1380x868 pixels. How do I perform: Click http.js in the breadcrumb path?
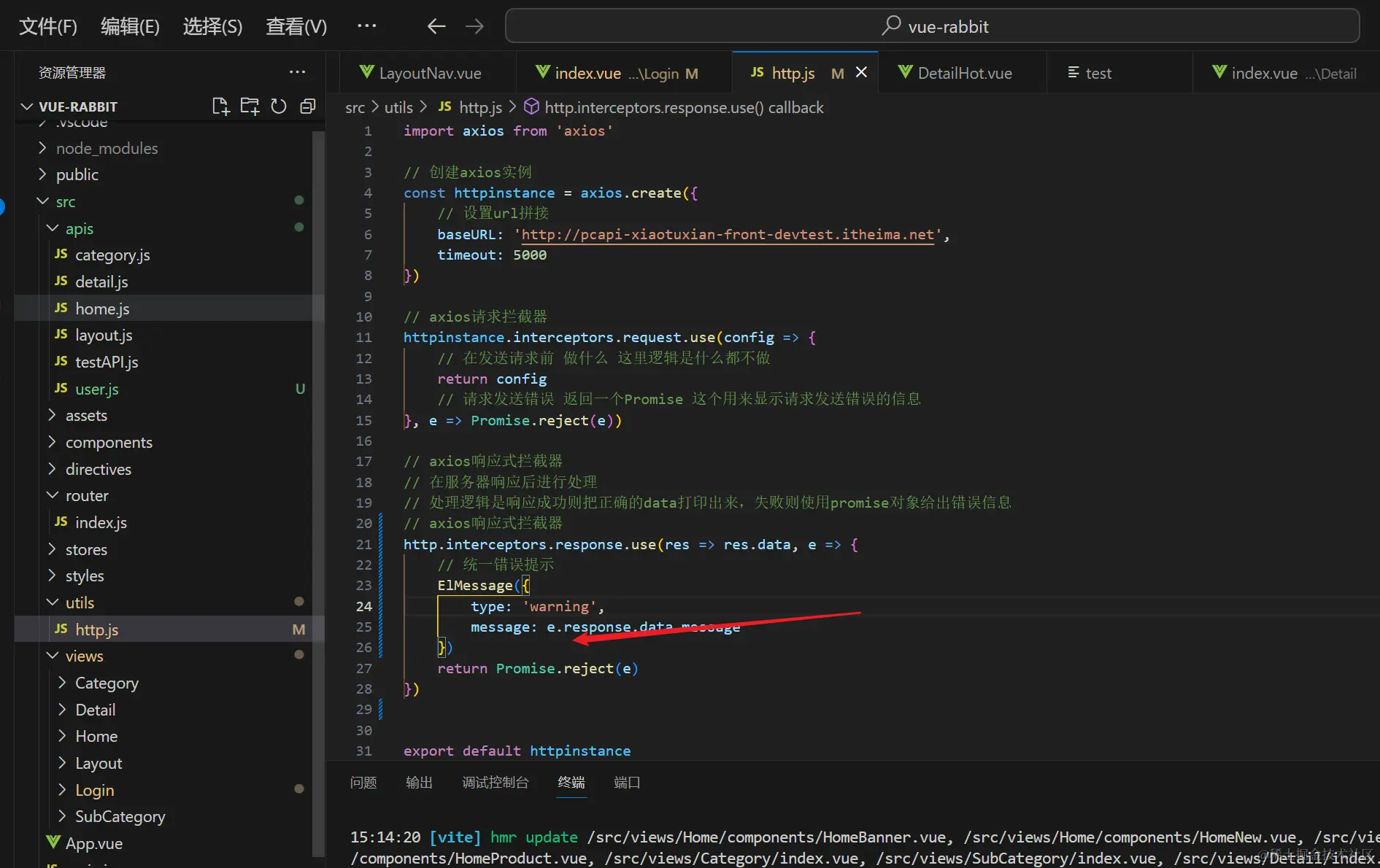click(x=471, y=107)
